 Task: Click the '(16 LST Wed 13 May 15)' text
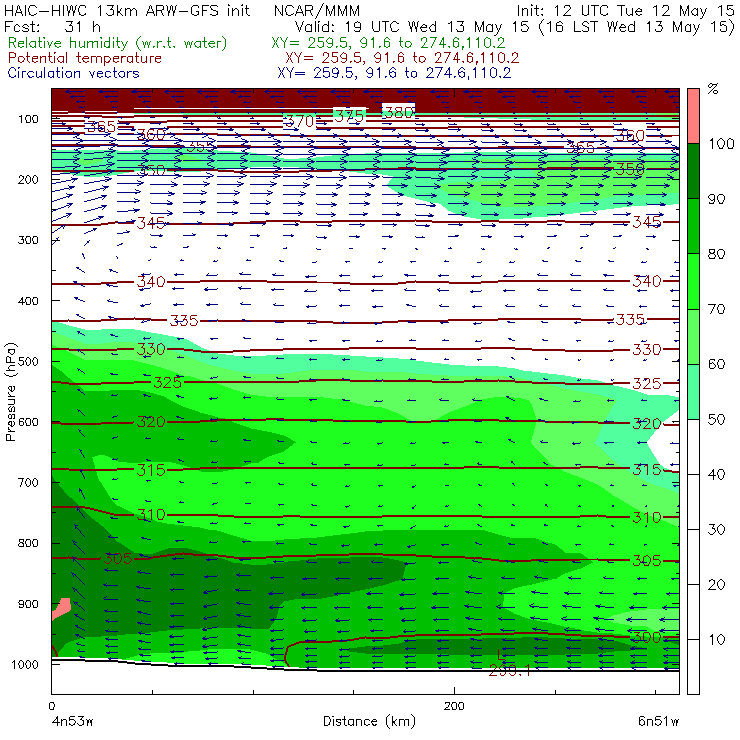(637, 27)
